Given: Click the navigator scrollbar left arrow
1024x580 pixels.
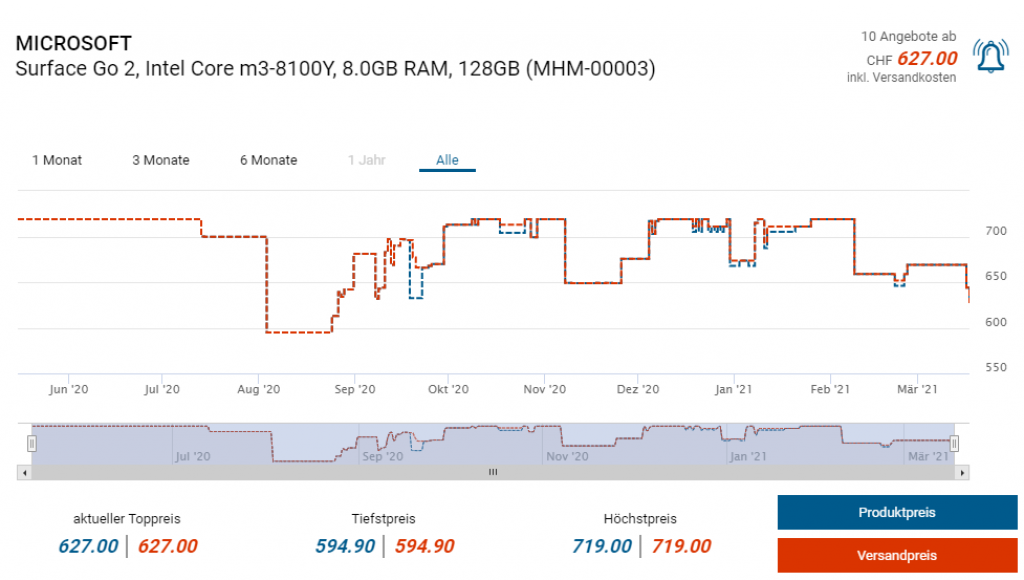Looking at the screenshot, I should [24, 472].
